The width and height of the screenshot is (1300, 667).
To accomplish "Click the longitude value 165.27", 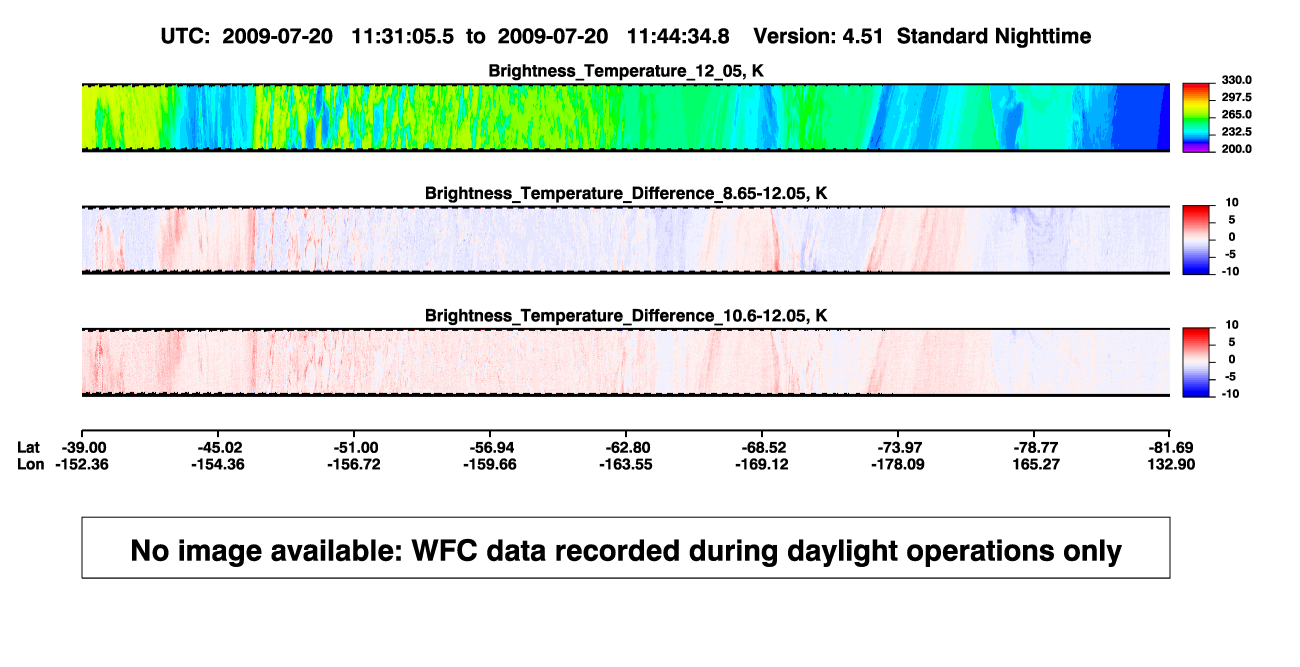I will pyautogui.click(x=1036, y=464).
